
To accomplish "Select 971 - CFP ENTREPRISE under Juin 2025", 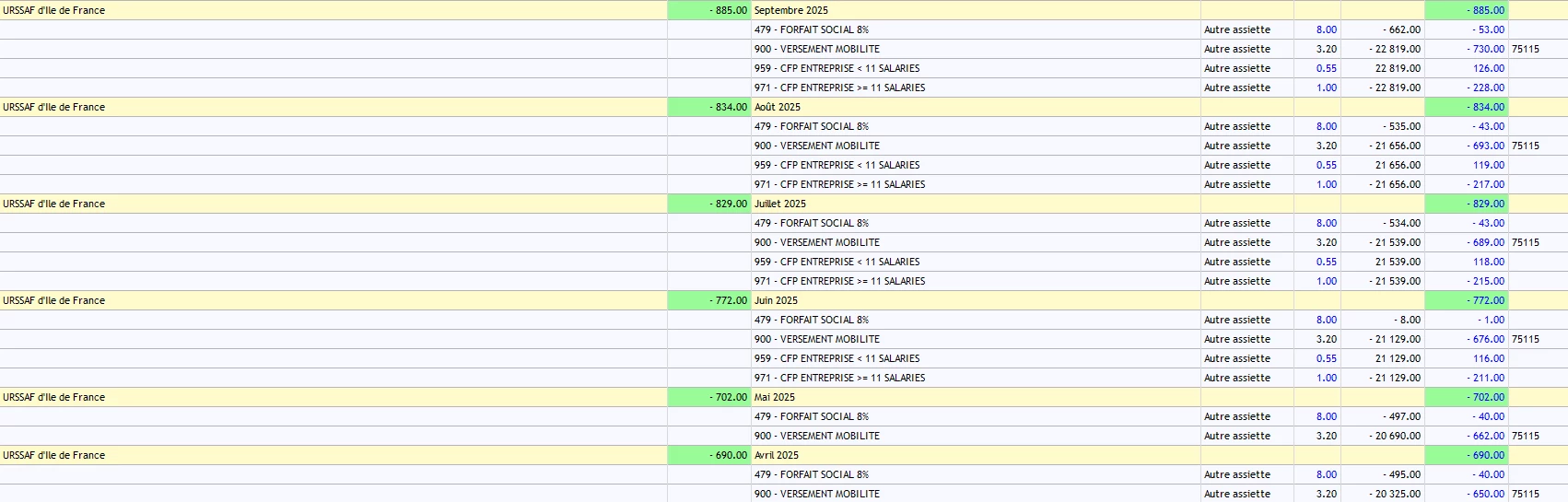I will 976,378.
